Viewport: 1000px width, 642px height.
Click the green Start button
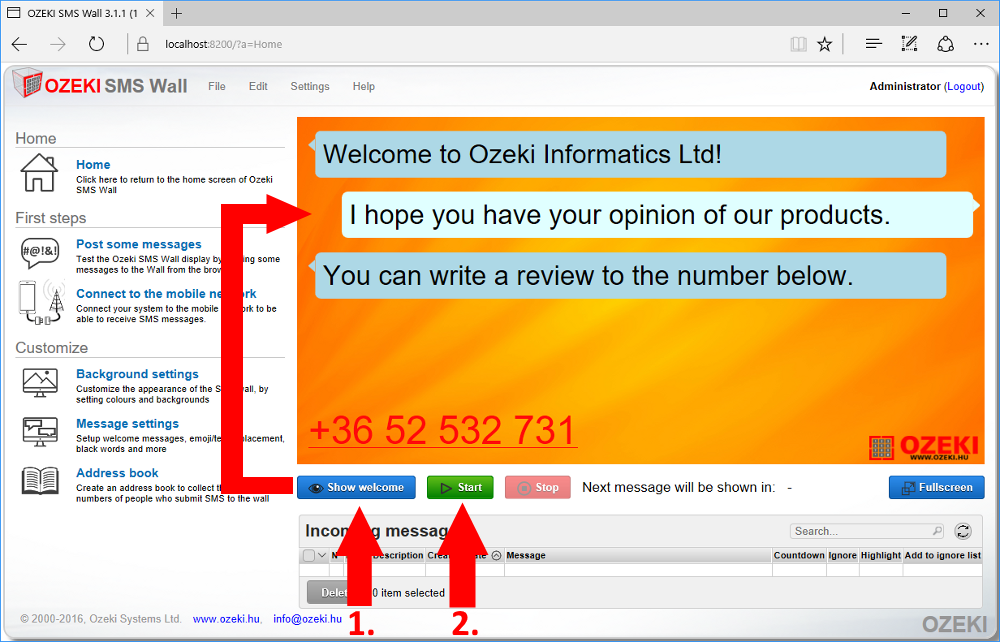[x=460, y=488]
